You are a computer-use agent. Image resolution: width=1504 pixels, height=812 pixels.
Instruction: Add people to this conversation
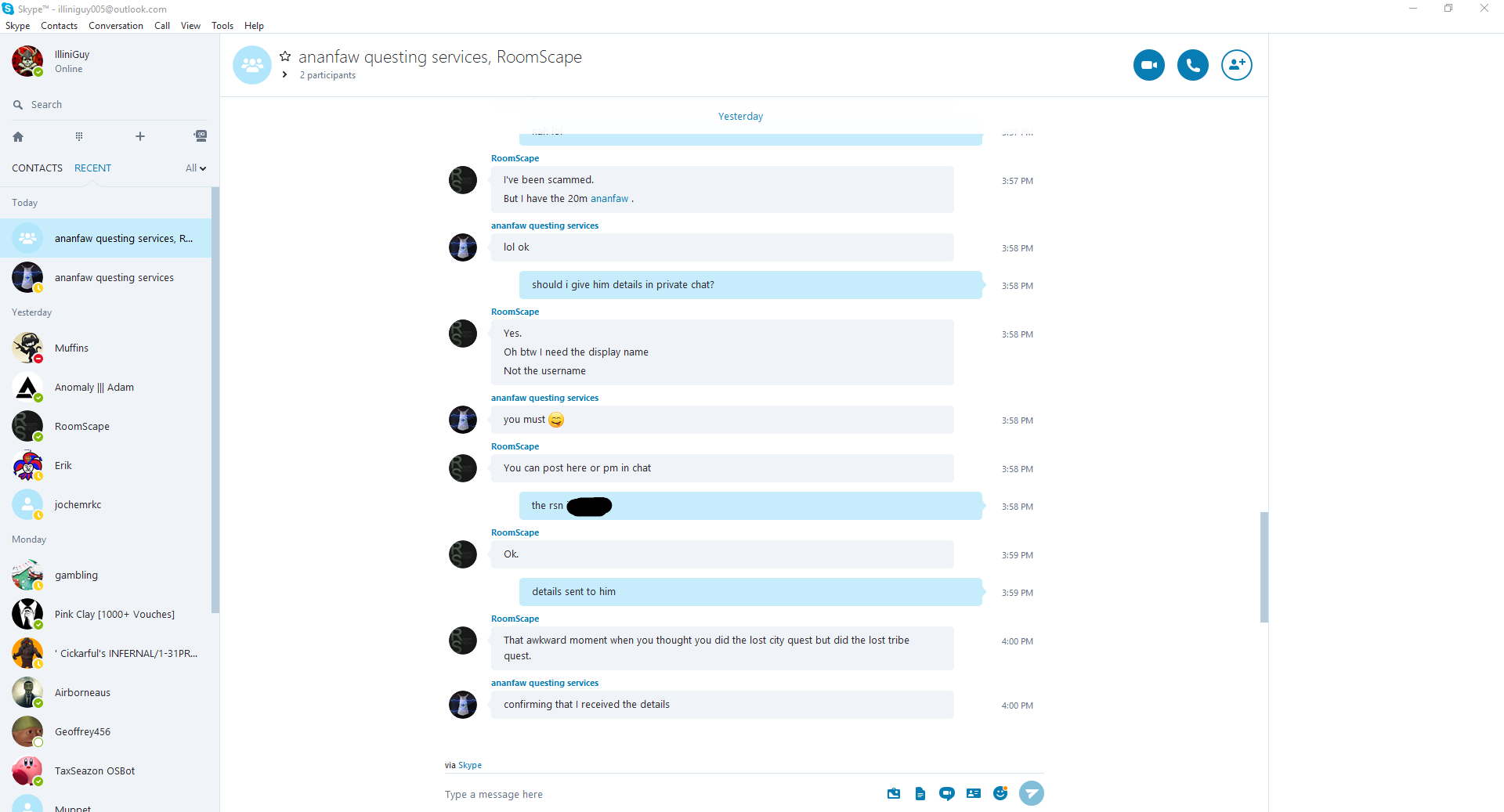1236,65
